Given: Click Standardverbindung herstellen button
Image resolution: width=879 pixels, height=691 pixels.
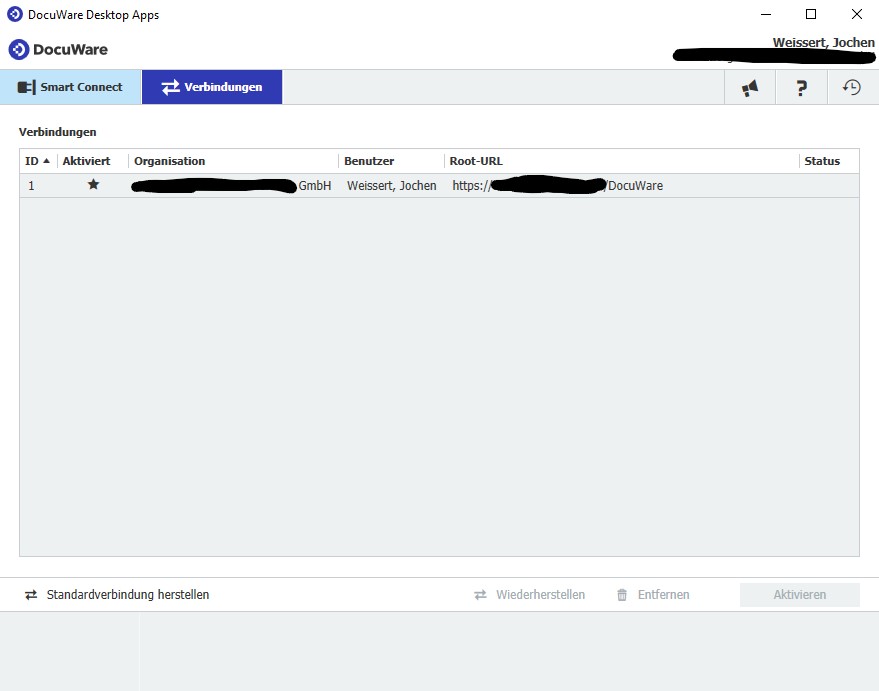Looking at the screenshot, I should [117, 595].
